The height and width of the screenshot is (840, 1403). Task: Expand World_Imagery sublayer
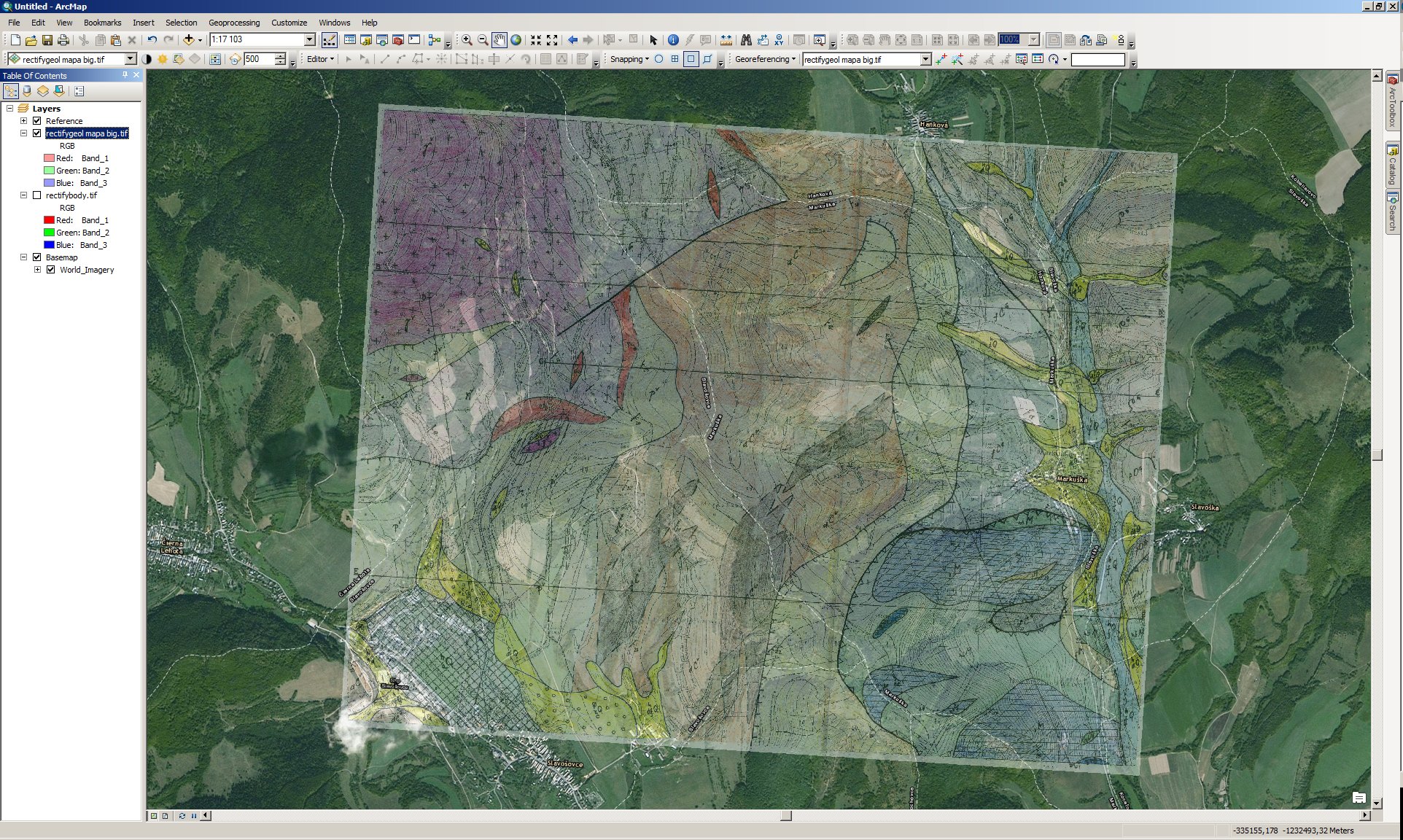pos(37,270)
